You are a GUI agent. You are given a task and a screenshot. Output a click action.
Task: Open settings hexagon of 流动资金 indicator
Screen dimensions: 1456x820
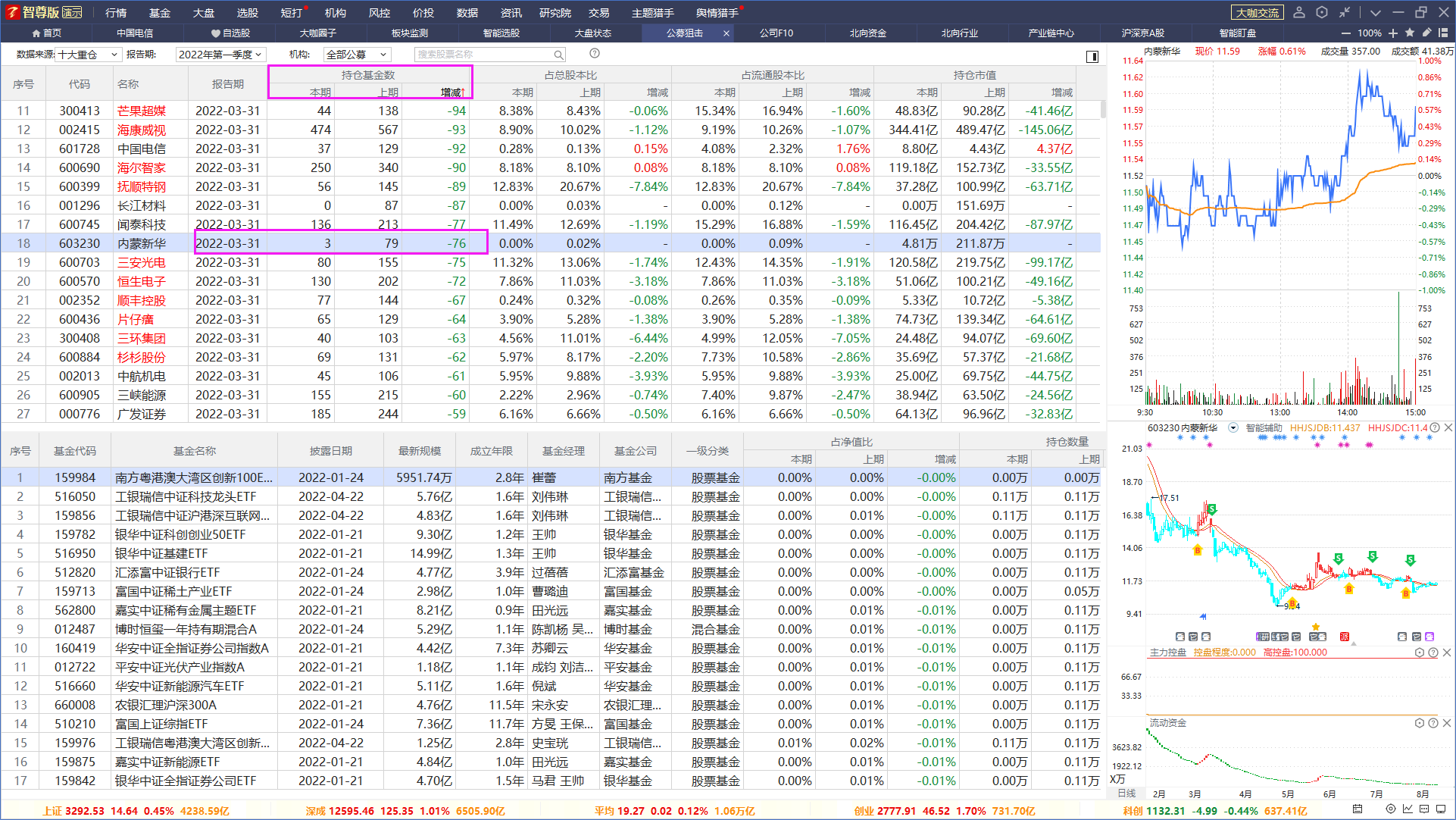pos(1420,723)
